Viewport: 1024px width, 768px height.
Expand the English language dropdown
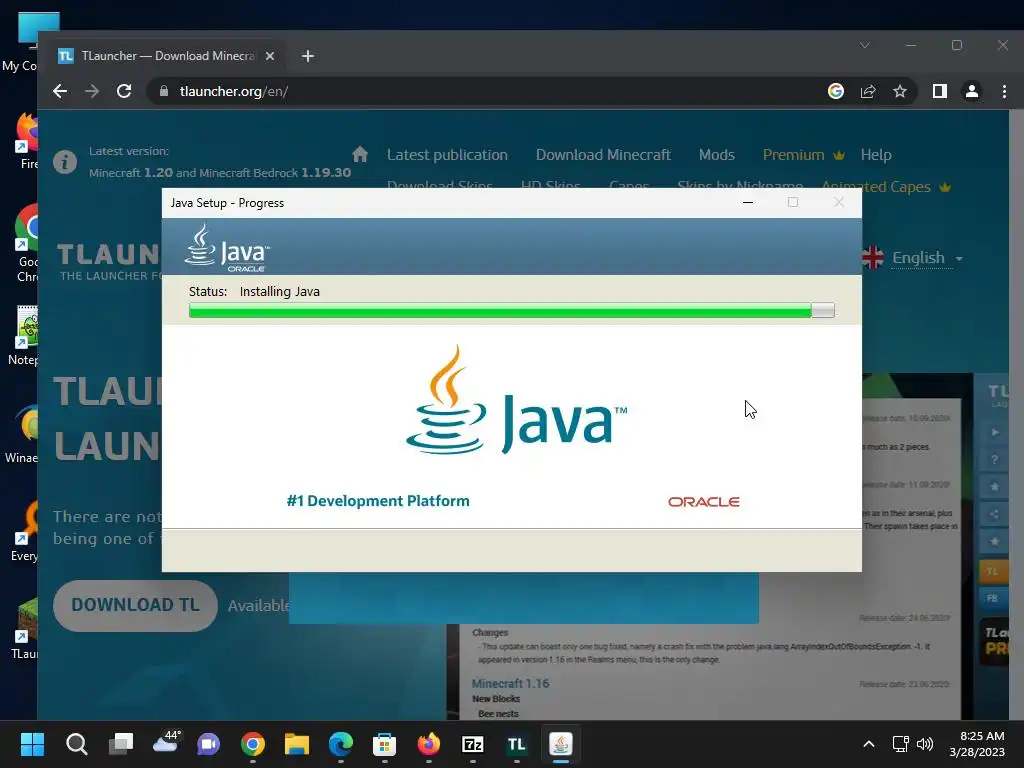[927, 258]
